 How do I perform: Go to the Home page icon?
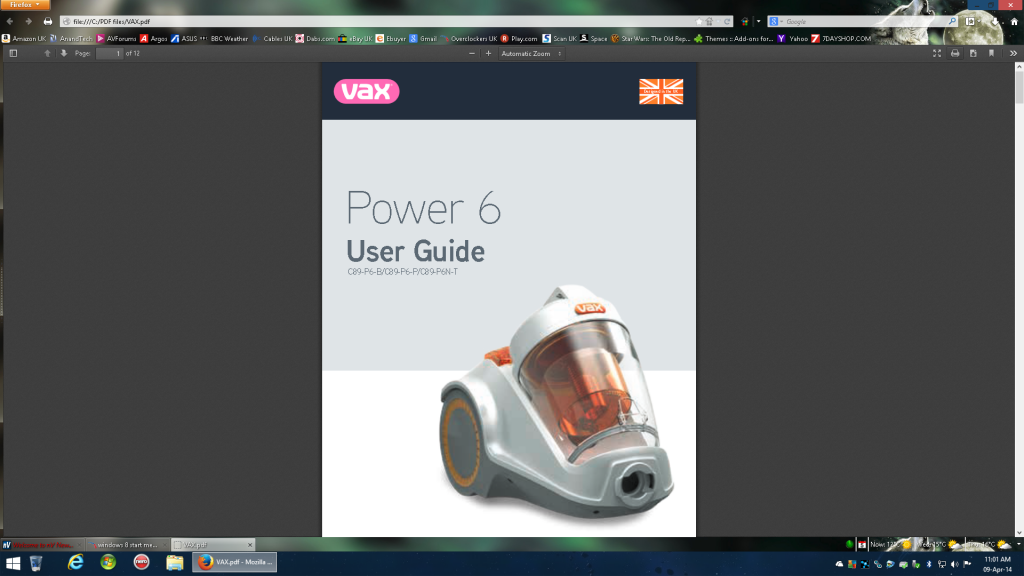pos(1014,22)
